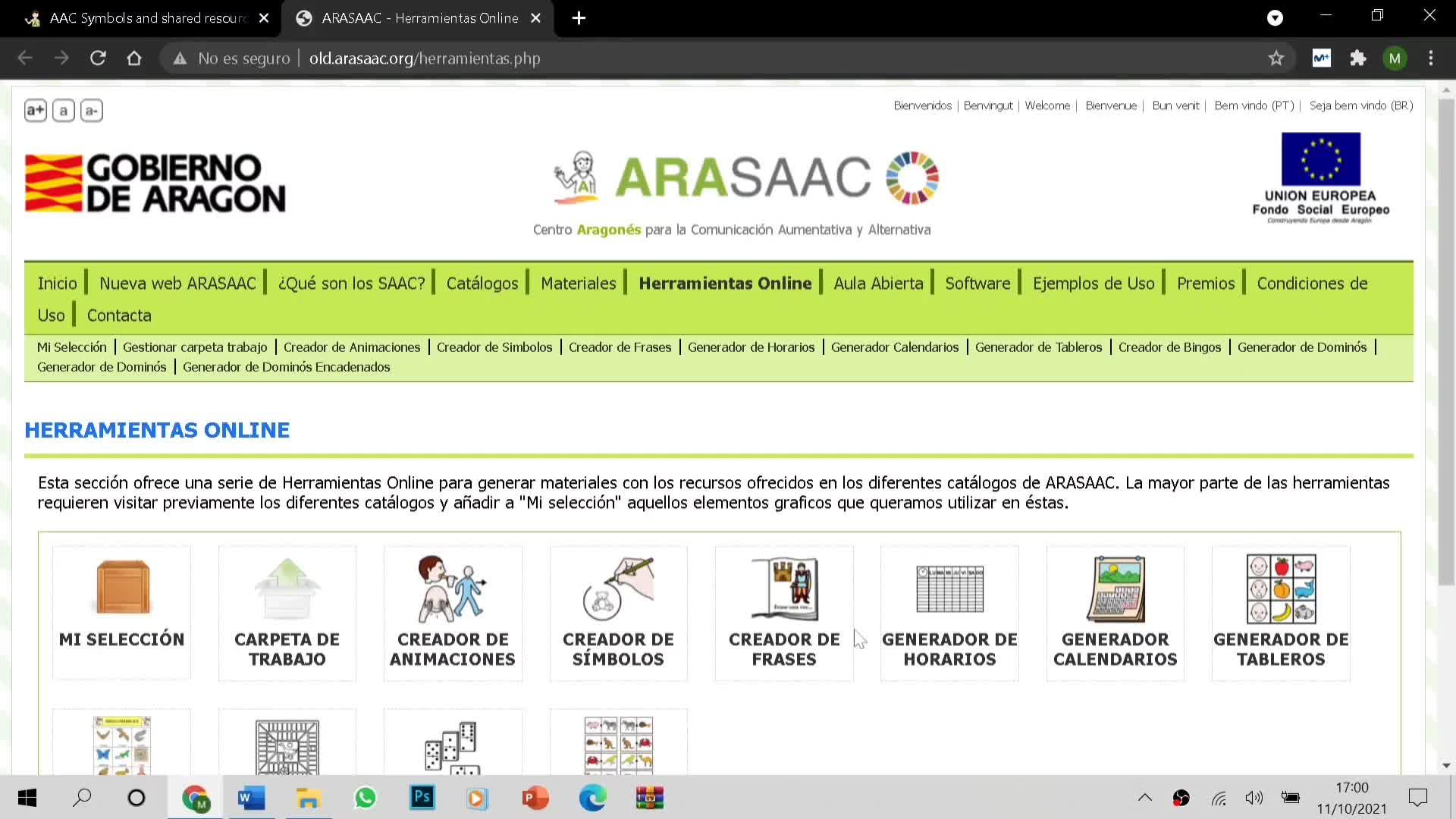Open the Chrome three-dot menu
The height and width of the screenshot is (819, 1456).
tap(1431, 58)
